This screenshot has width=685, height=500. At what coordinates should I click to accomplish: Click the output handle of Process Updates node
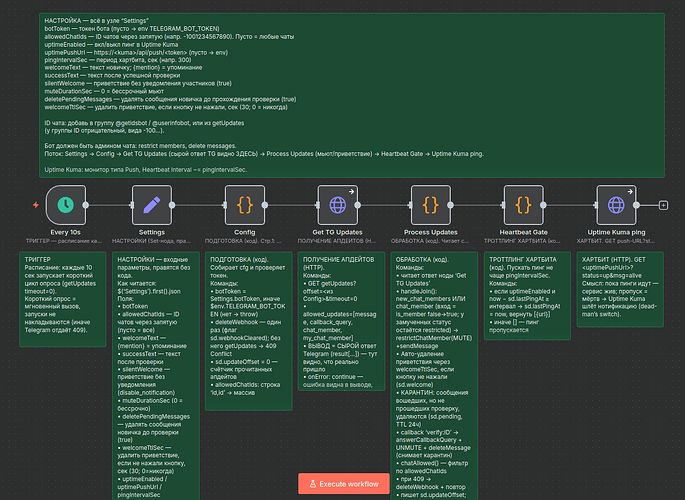click(x=450, y=205)
